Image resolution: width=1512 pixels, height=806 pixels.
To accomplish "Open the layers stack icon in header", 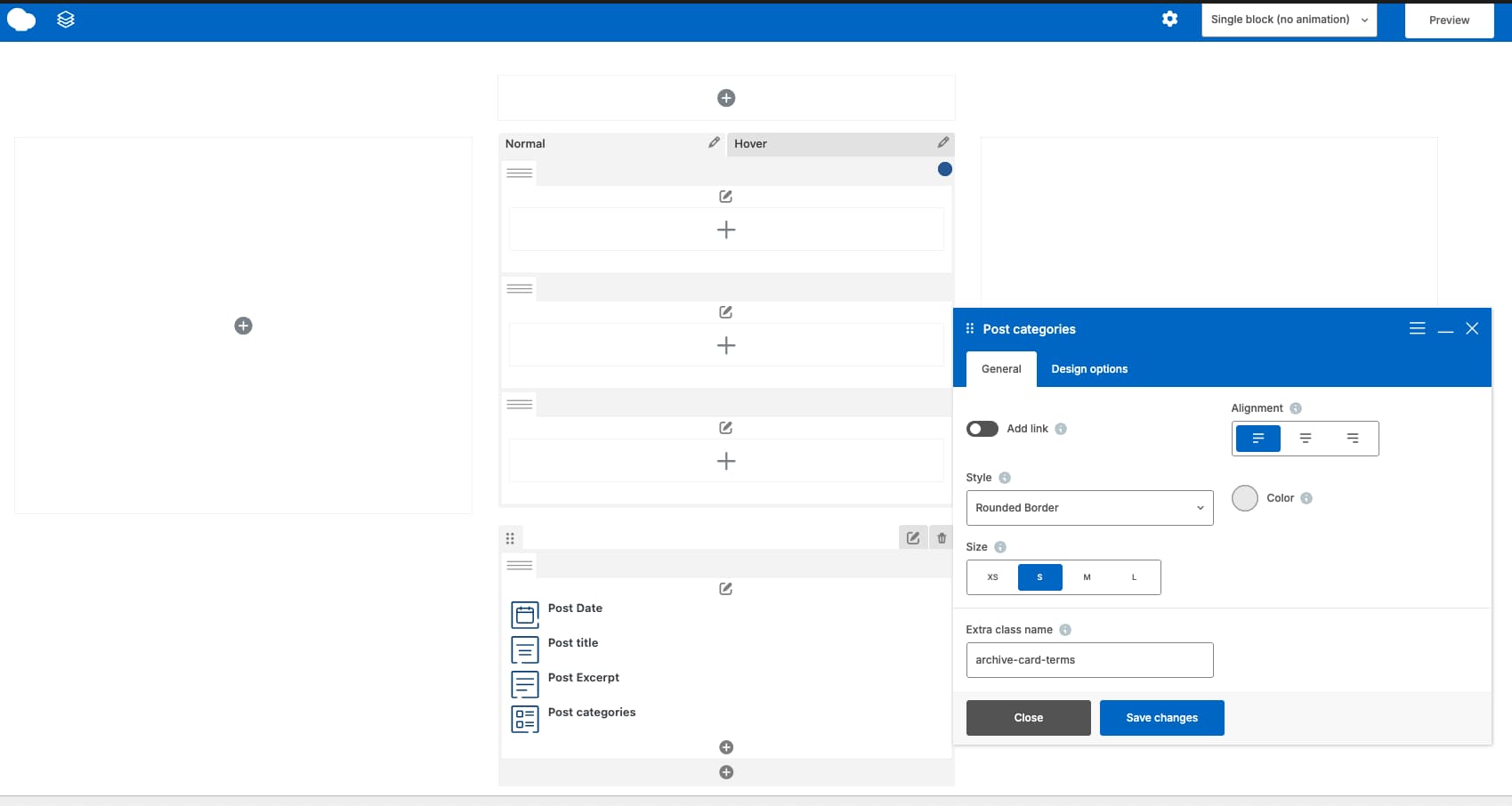I will [x=66, y=20].
